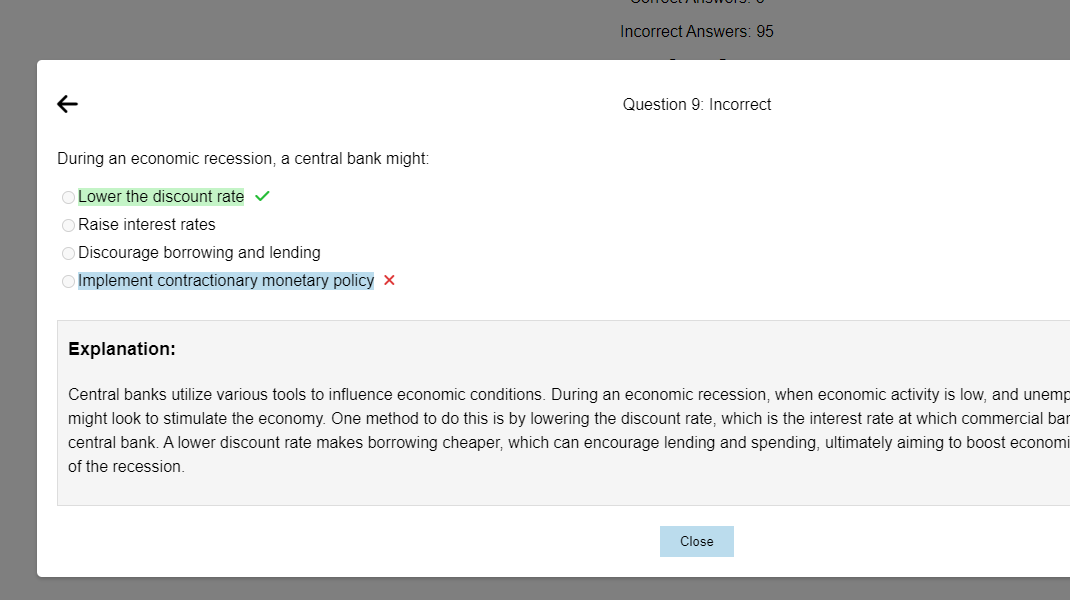Select the 'Lower the discount rate' radio button
The image size is (1070, 600).
click(x=68, y=197)
